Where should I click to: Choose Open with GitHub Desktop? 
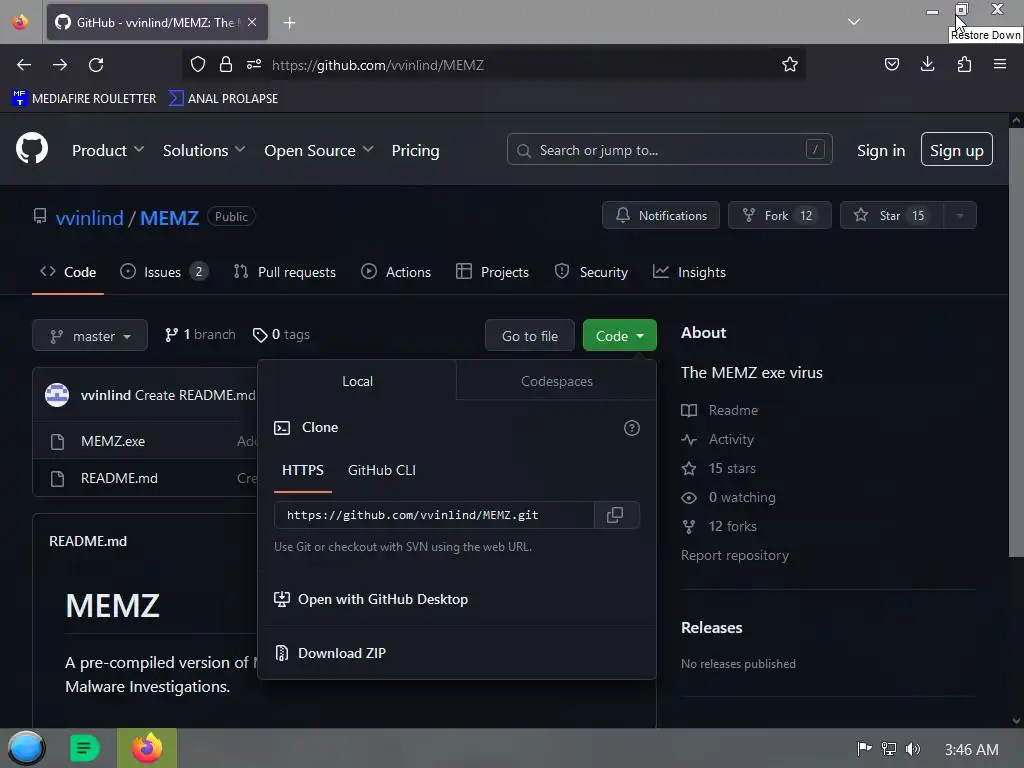pos(371,599)
